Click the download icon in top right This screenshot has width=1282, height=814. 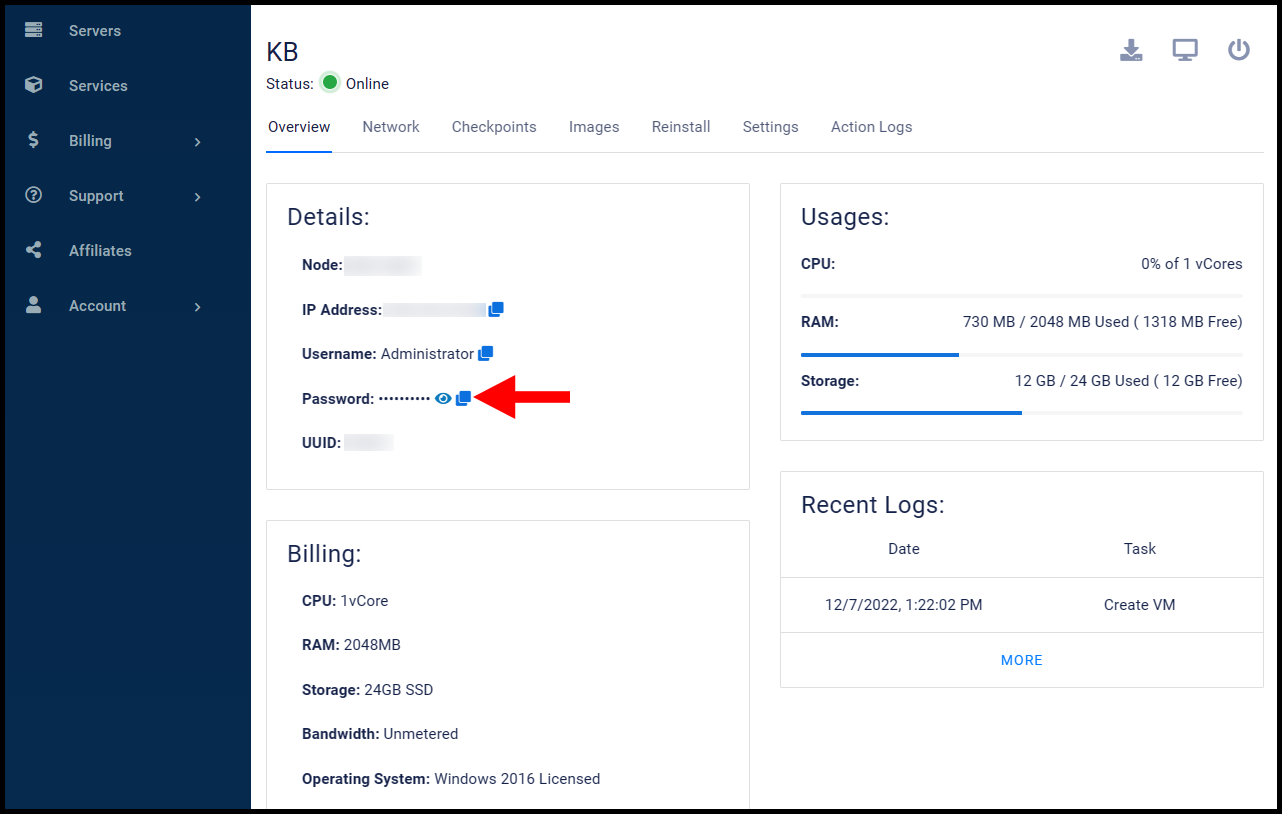1131,50
